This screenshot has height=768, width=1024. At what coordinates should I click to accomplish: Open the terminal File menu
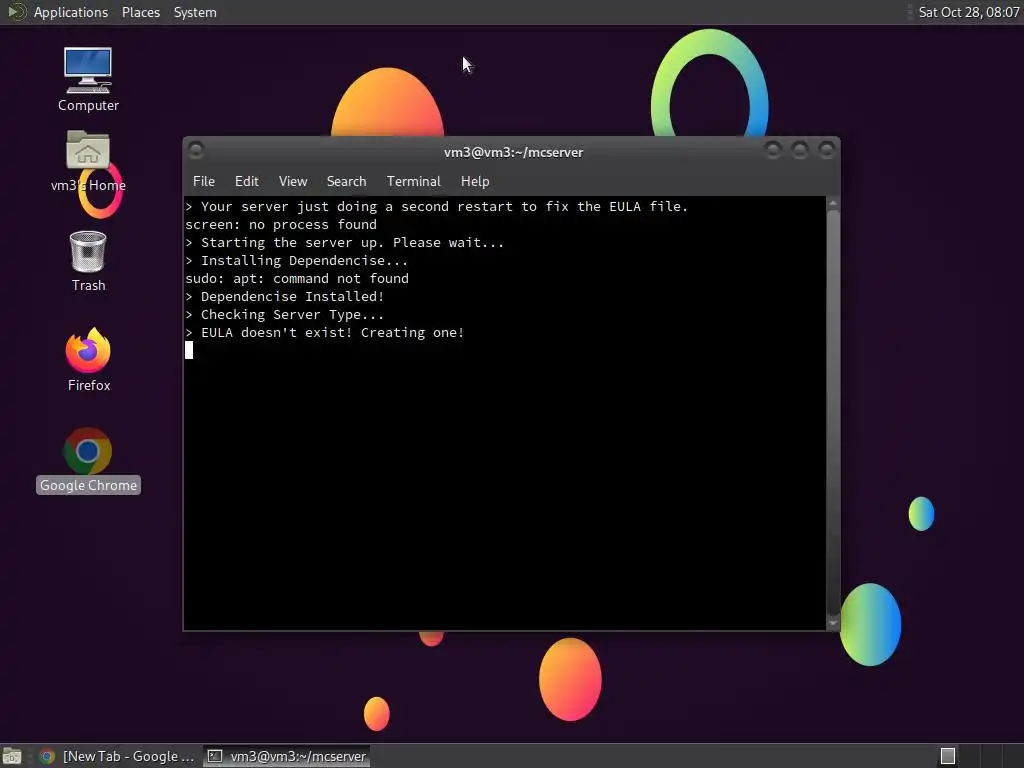tap(204, 182)
